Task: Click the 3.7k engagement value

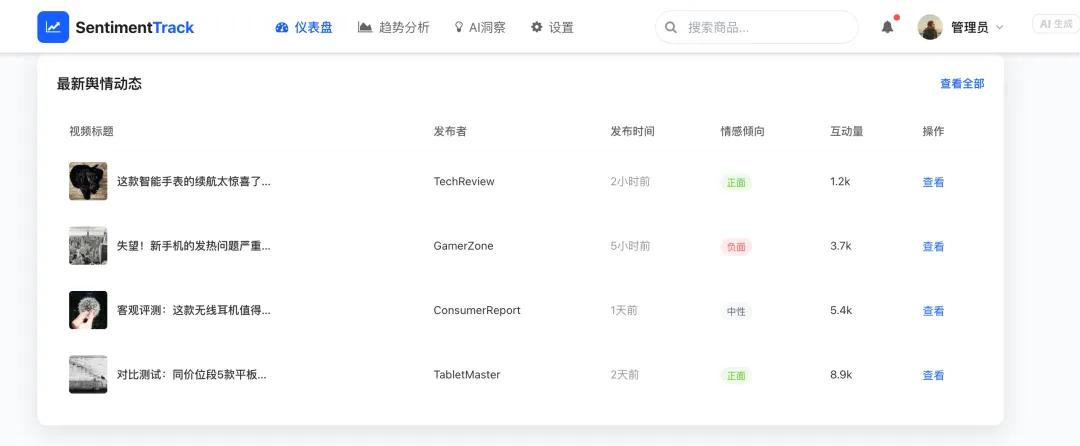Action: click(841, 246)
